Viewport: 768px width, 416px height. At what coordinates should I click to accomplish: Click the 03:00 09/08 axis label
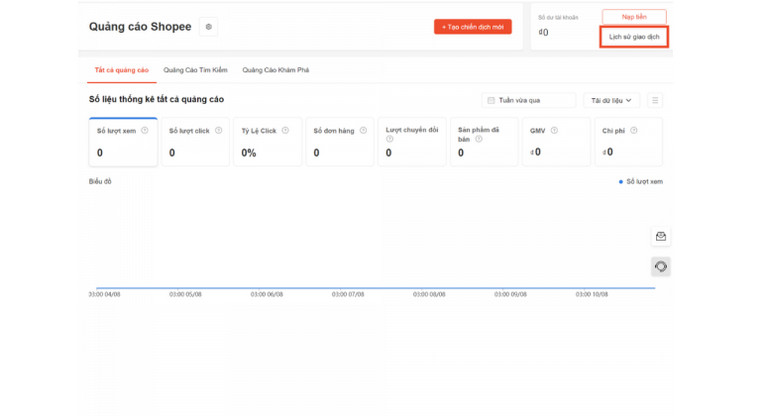pos(510,294)
